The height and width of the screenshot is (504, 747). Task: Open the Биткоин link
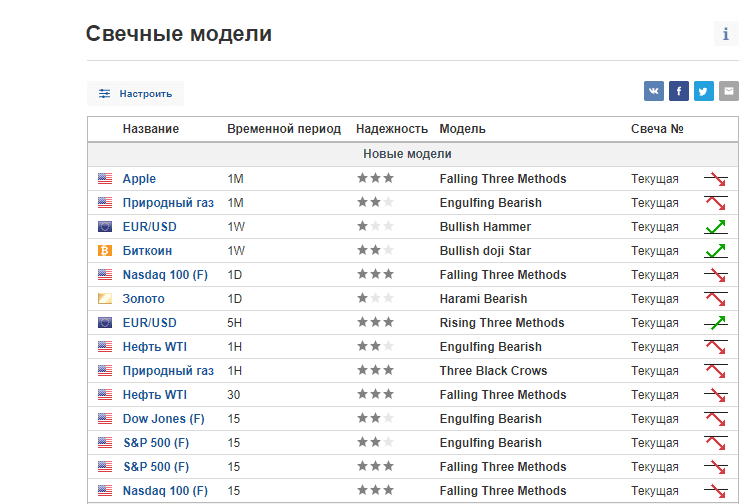147,251
